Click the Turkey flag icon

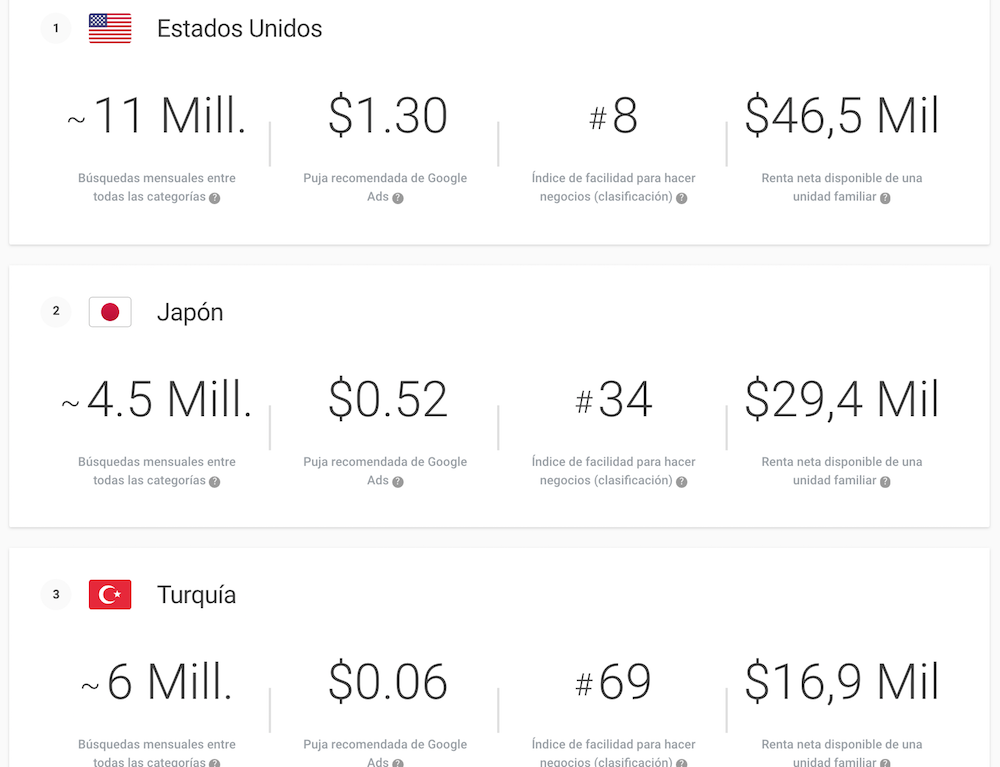coord(110,594)
